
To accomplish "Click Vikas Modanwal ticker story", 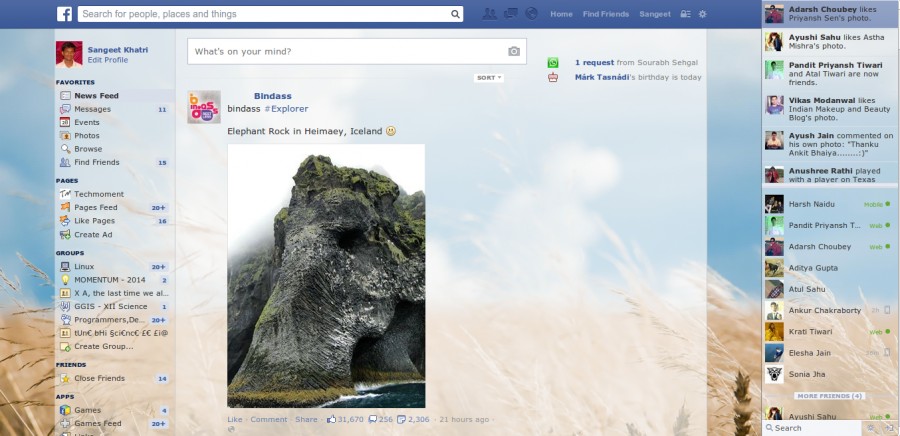I will click(x=829, y=108).
